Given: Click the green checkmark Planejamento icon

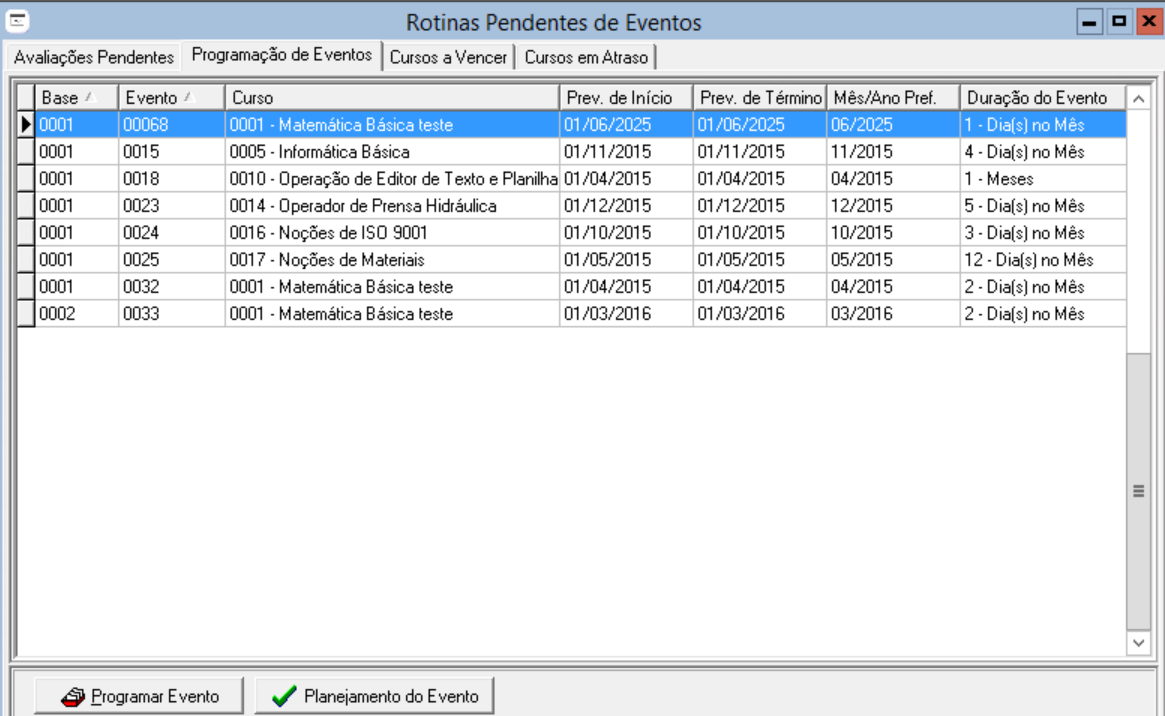Looking at the screenshot, I should (285, 696).
